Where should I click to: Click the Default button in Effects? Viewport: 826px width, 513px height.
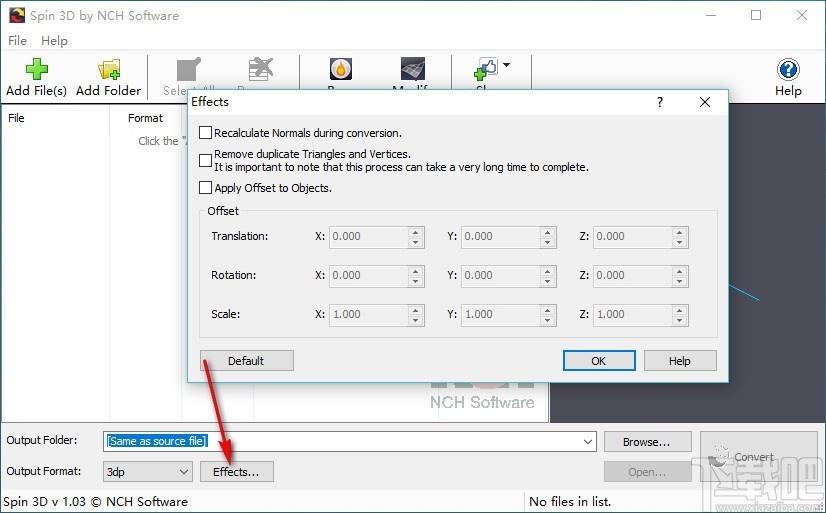coord(247,361)
